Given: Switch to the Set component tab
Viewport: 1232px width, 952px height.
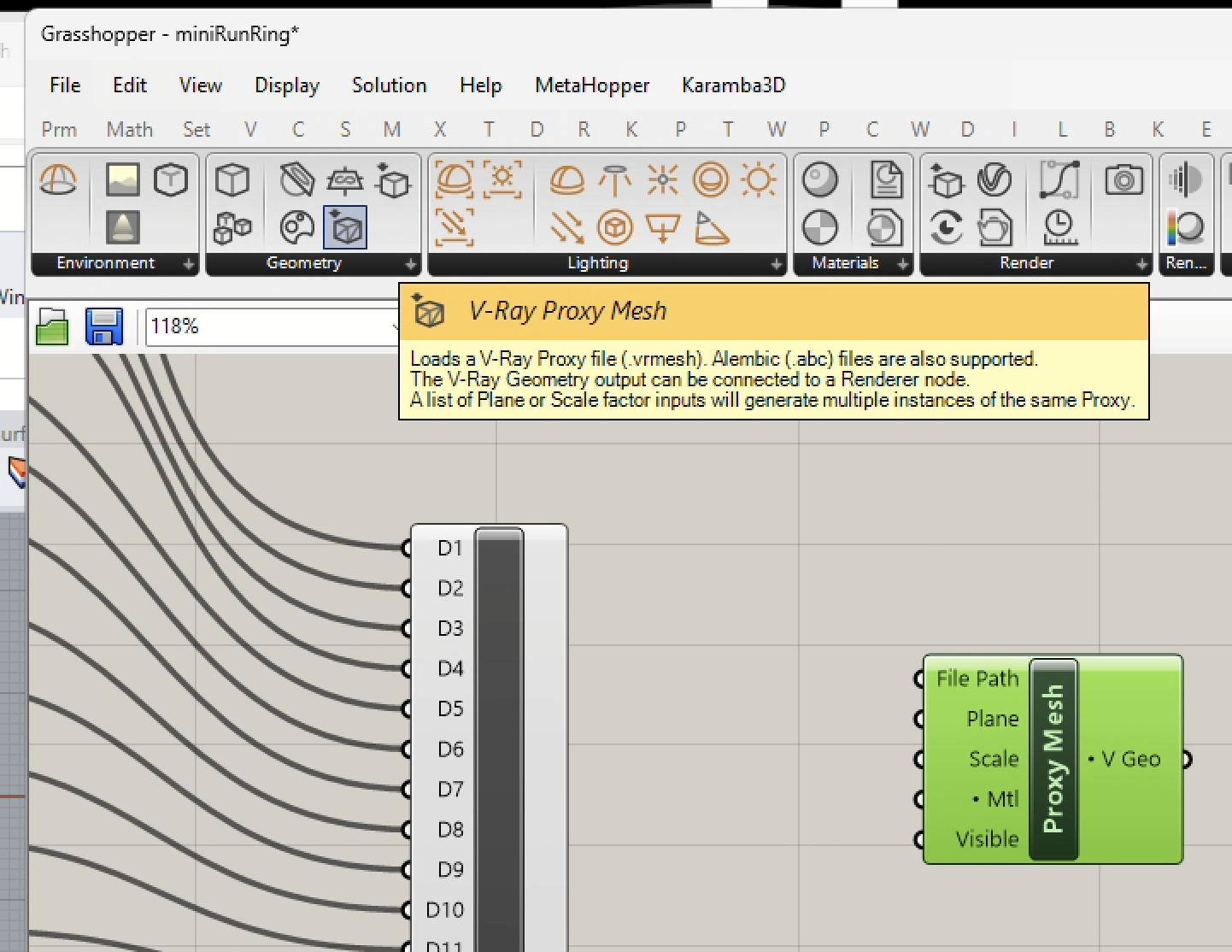Looking at the screenshot, I should point(197,130).
